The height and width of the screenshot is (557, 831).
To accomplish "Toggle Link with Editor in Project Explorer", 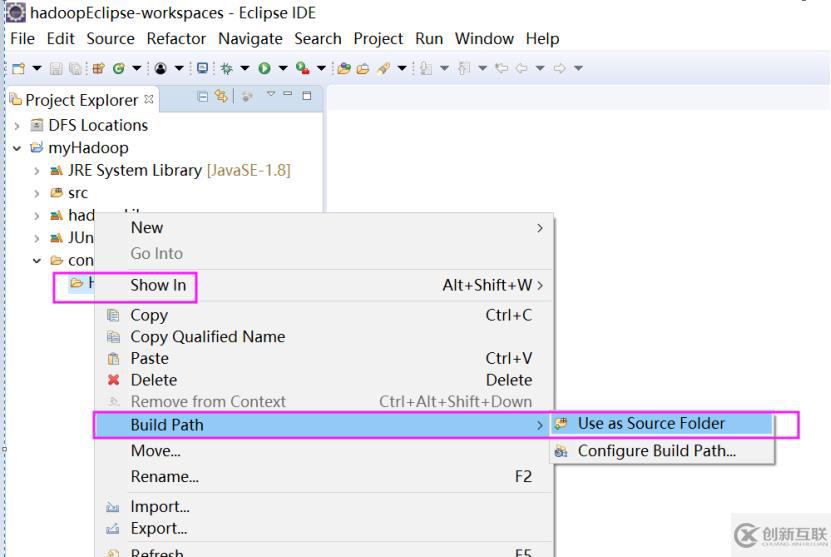I will click(221, 96).
